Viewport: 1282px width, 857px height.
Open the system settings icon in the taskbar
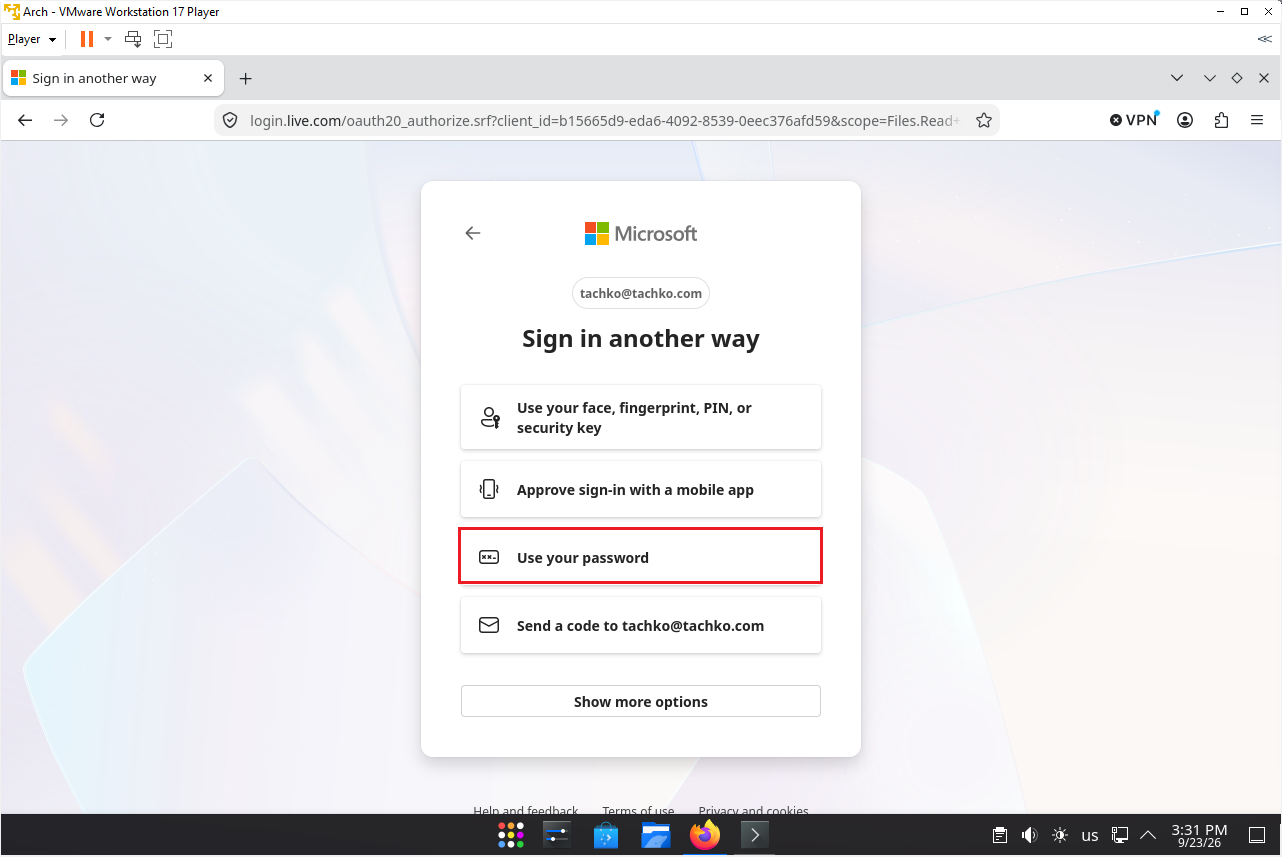(557, 835)
